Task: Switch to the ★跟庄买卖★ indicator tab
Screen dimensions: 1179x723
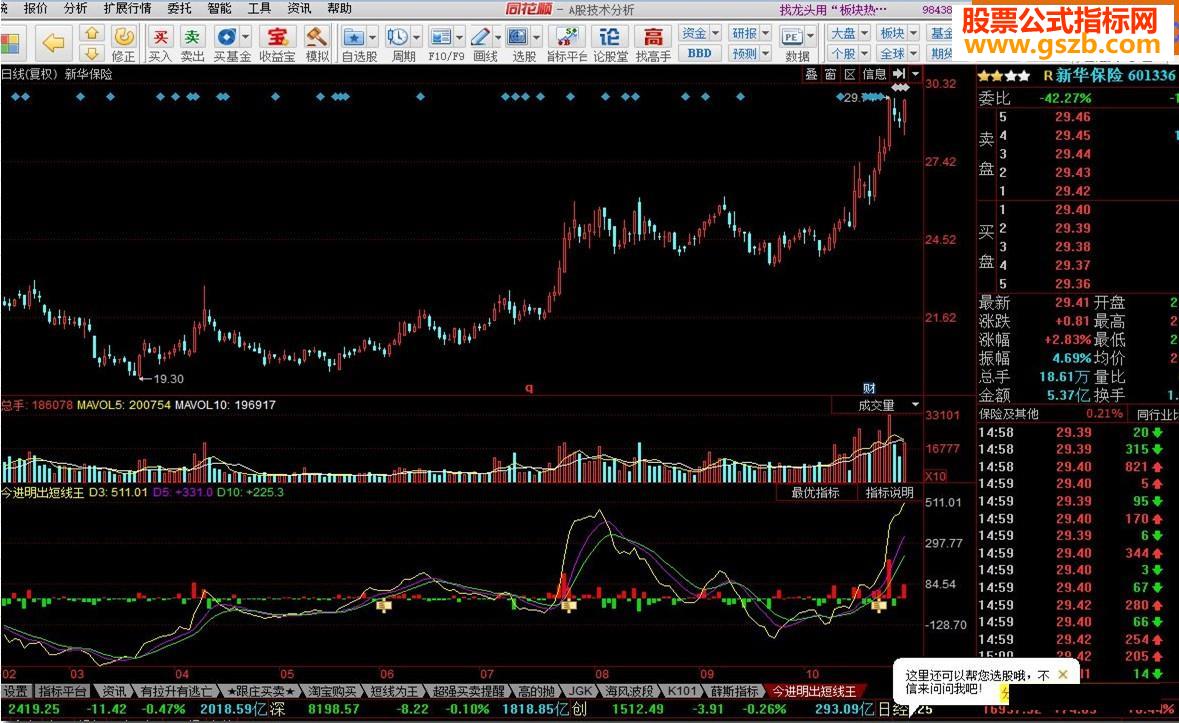Action: (x=260, y=691)
